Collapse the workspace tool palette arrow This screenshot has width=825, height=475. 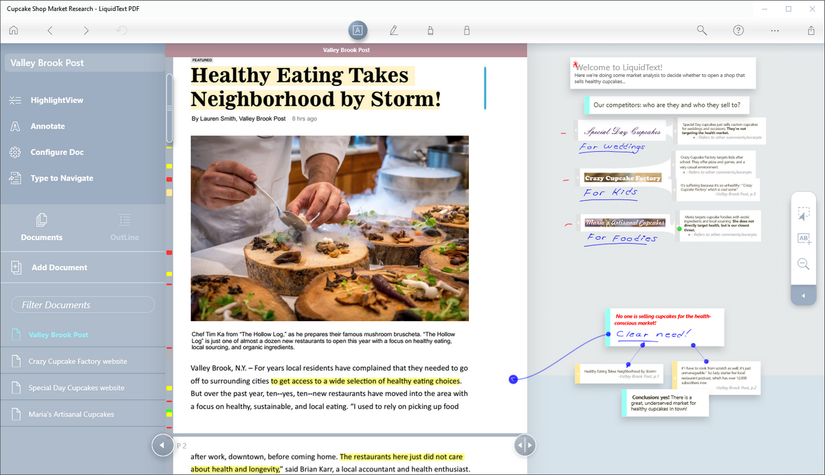(803, 296)
